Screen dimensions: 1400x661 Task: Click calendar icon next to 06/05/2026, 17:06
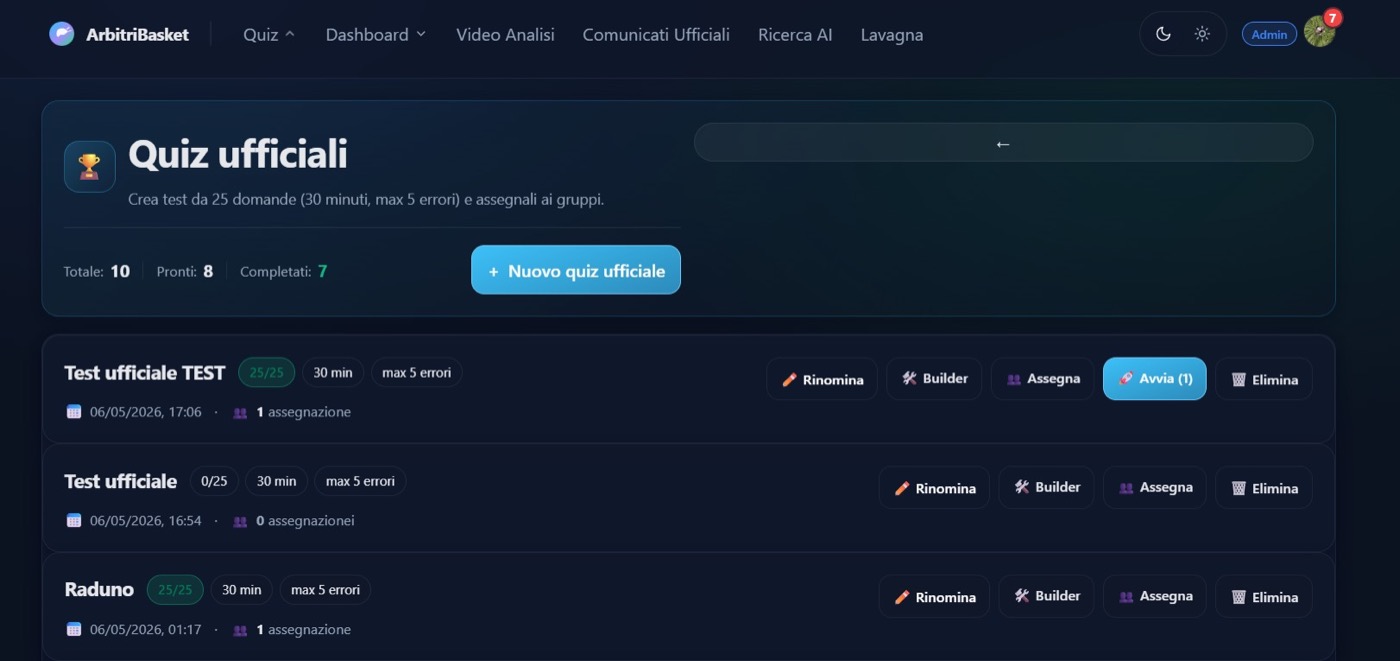[73, 411]
